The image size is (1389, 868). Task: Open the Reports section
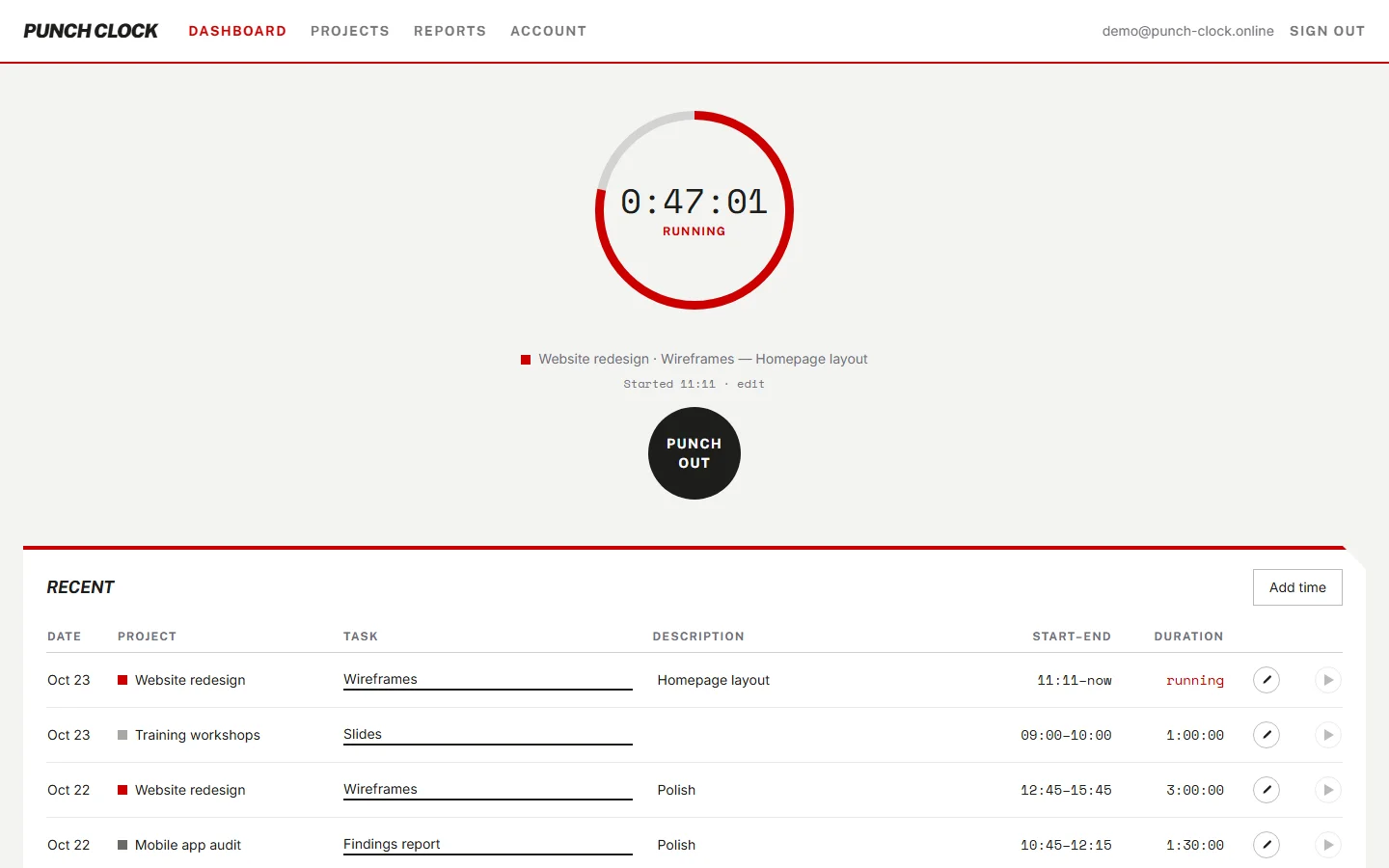pos(449,31)
